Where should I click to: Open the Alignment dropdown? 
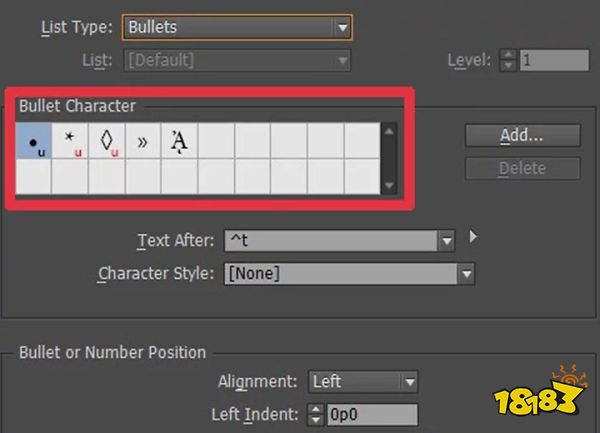[407, 381]
